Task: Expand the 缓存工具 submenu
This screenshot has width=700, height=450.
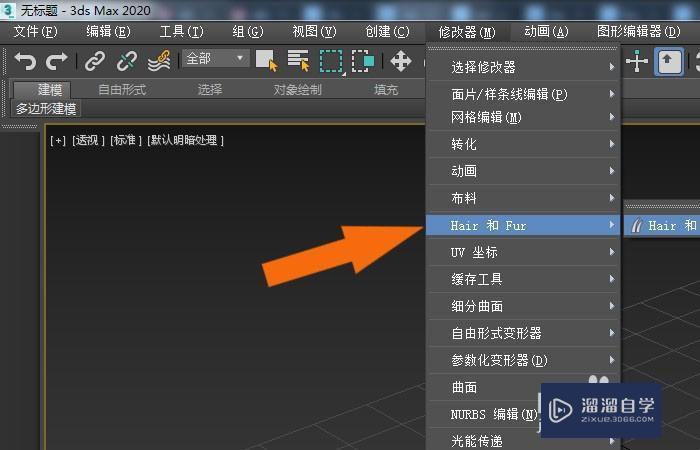Action: pyautogui.click(x=523, y=279)
